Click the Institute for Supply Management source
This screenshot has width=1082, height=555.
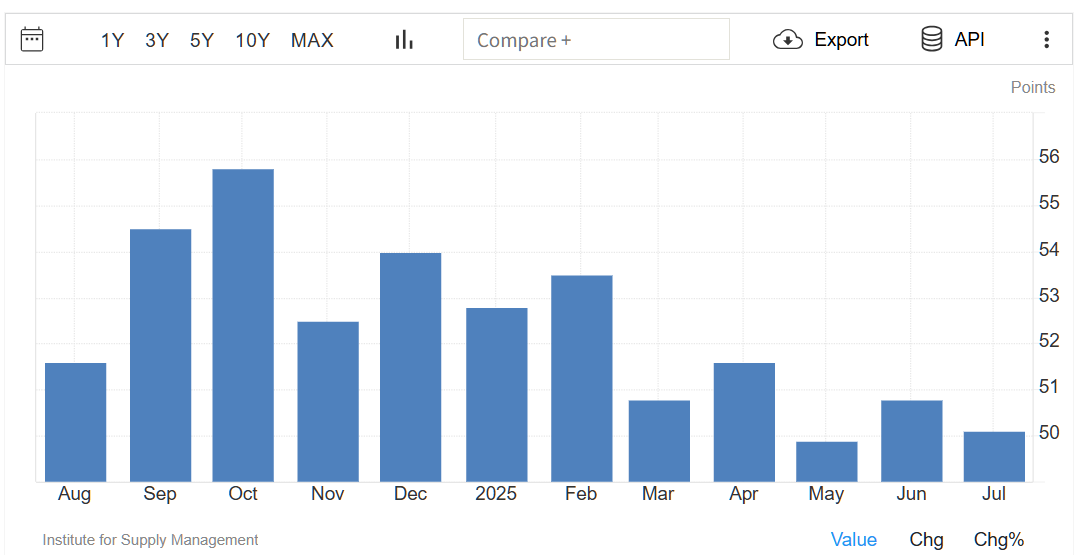pos(150,540)
